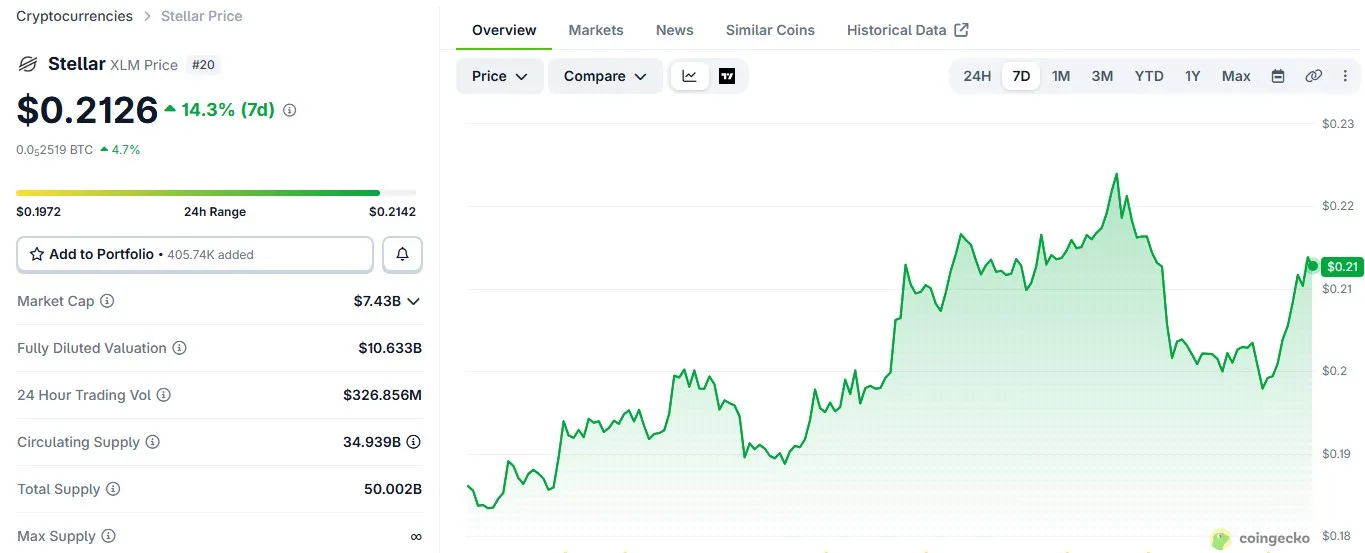
Task: Click the bell price alert icon
Action: (403, 254)
